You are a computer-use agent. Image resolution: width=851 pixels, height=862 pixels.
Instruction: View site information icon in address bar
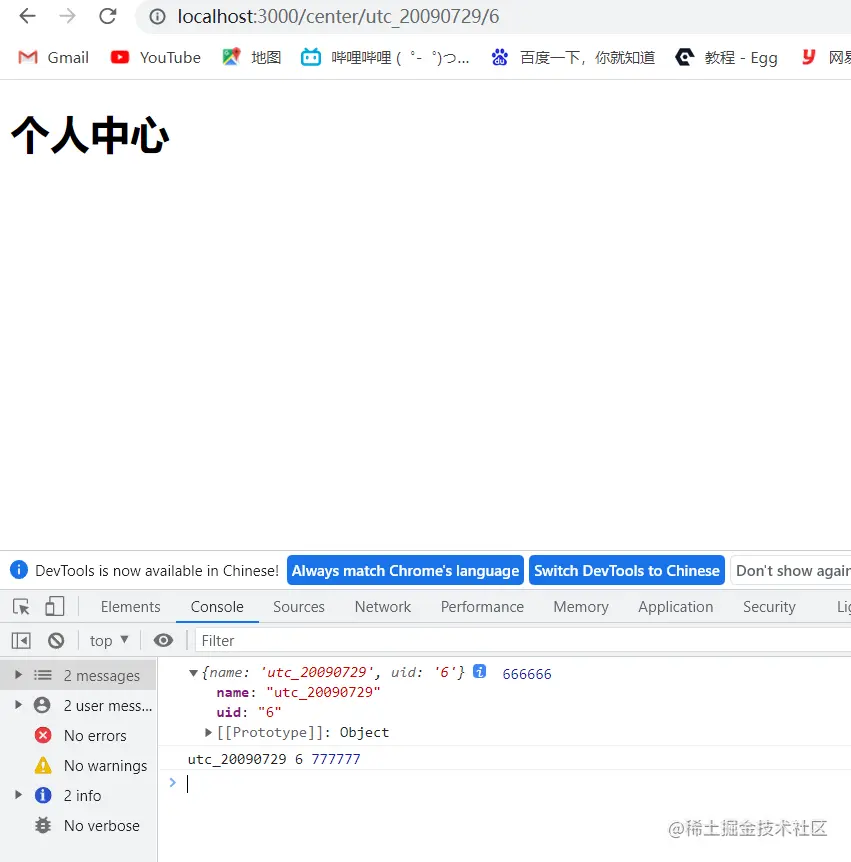(x=157, y=16)
